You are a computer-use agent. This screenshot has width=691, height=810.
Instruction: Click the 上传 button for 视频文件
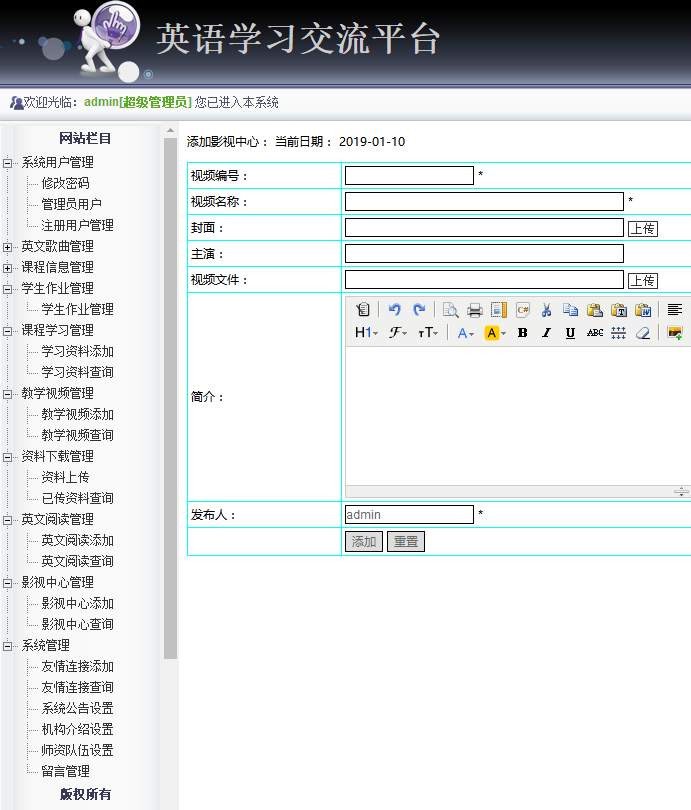[643, 281]
